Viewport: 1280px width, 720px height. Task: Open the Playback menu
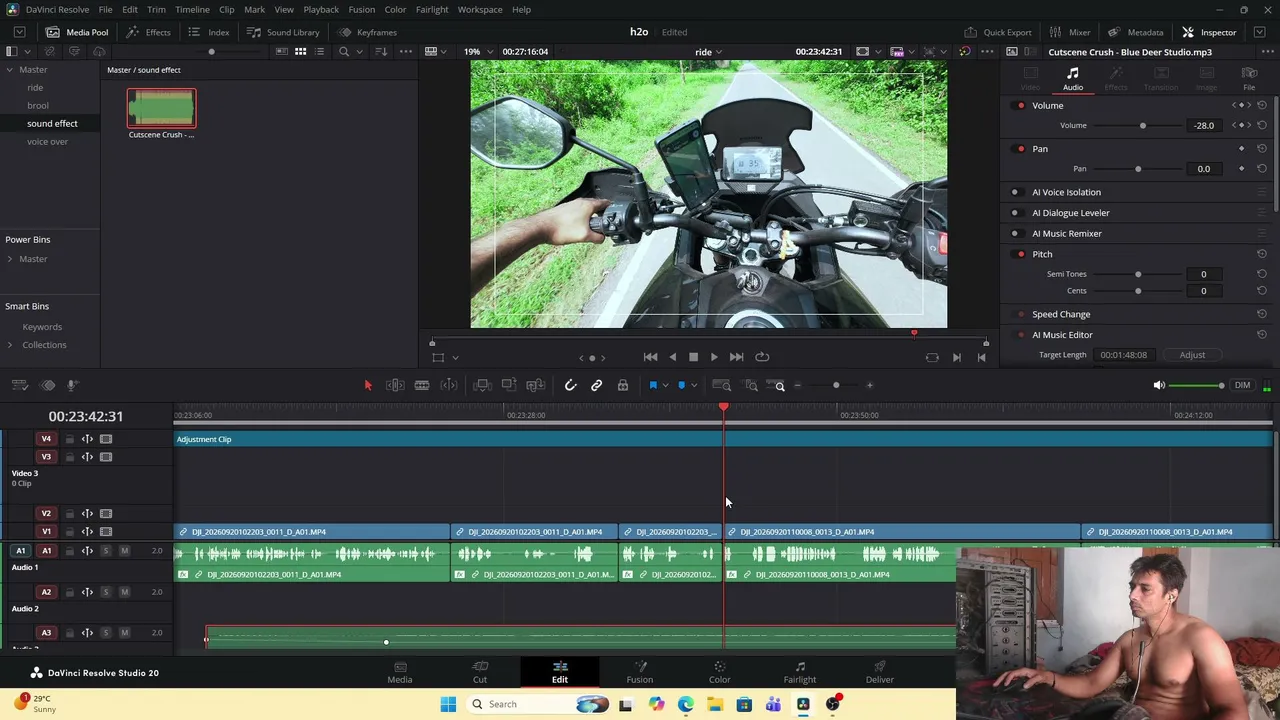tap(321, 9)
